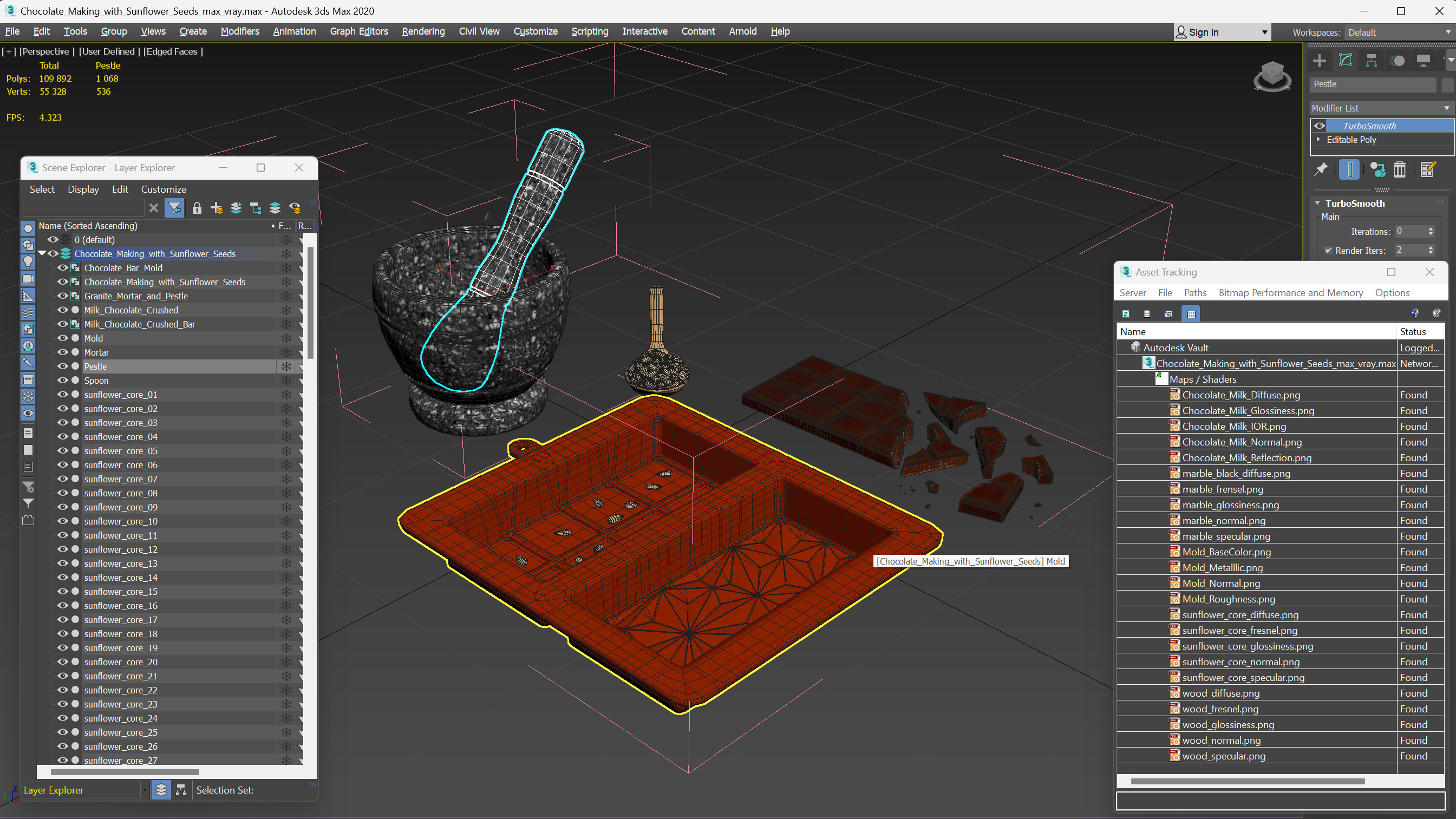Collapse the TurboSmooth rollout
Image resolution: width=1456 pixels, height=819 pixels.
[x=1317, y=204]
